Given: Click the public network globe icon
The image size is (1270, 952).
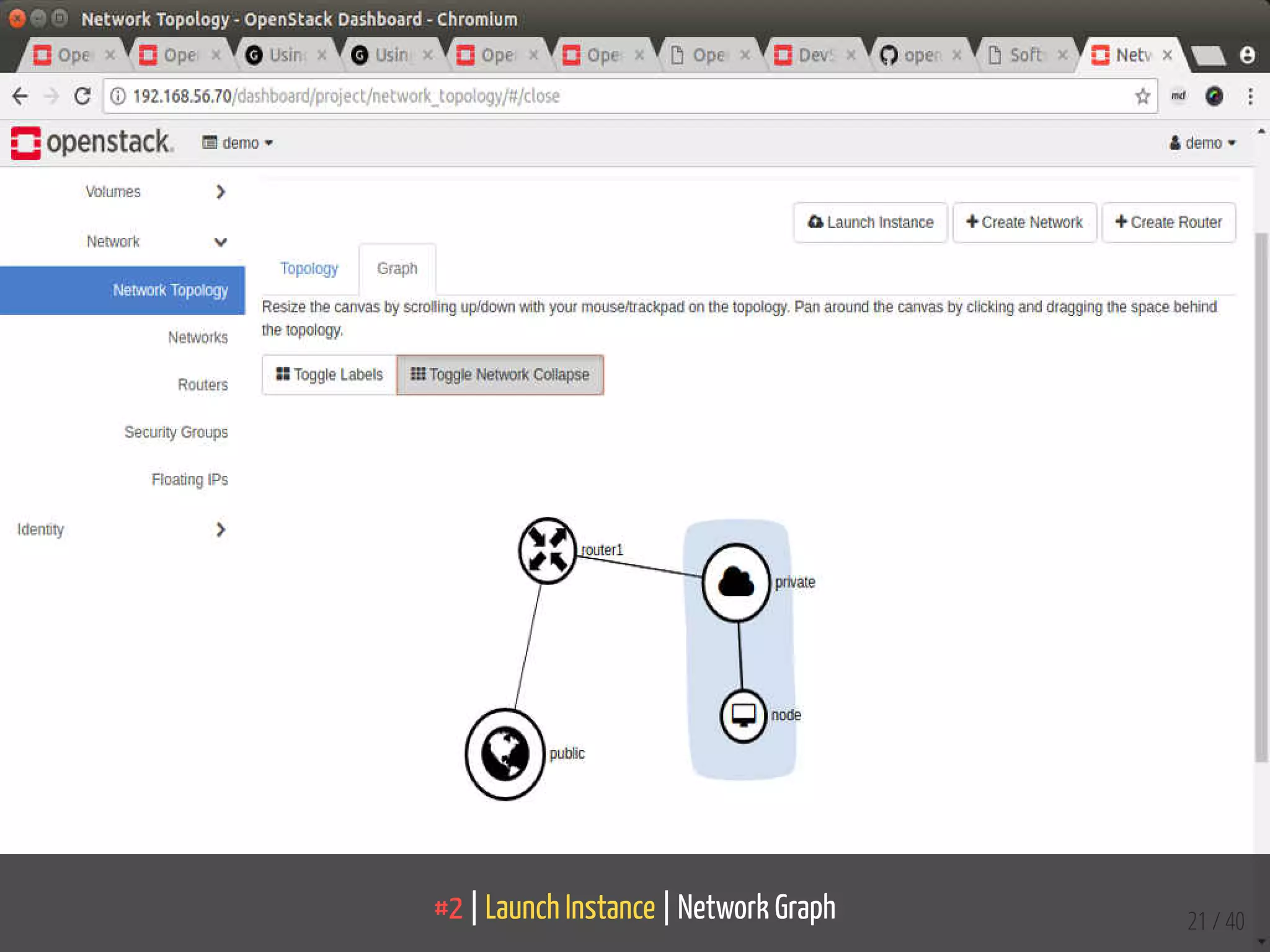Looking at the screenshot, I should (x=505, y=754).
